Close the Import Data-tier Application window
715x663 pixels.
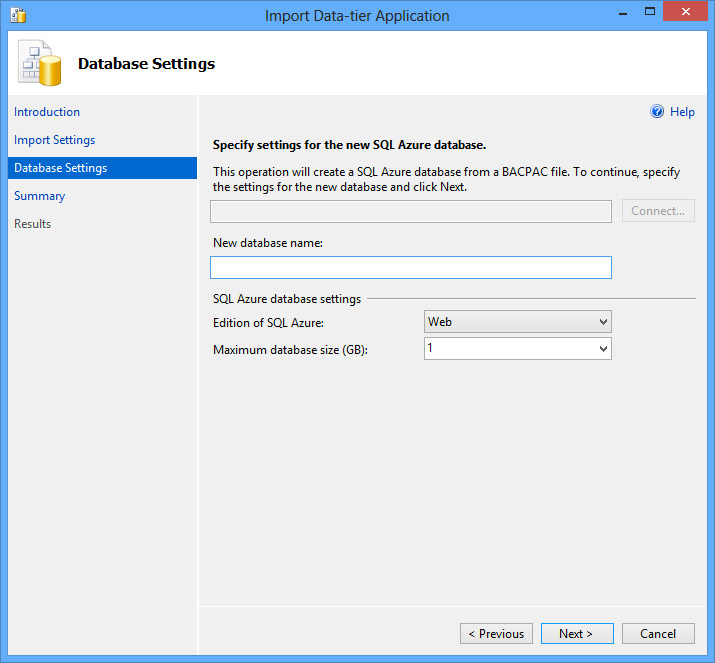[x=685, y=12]
